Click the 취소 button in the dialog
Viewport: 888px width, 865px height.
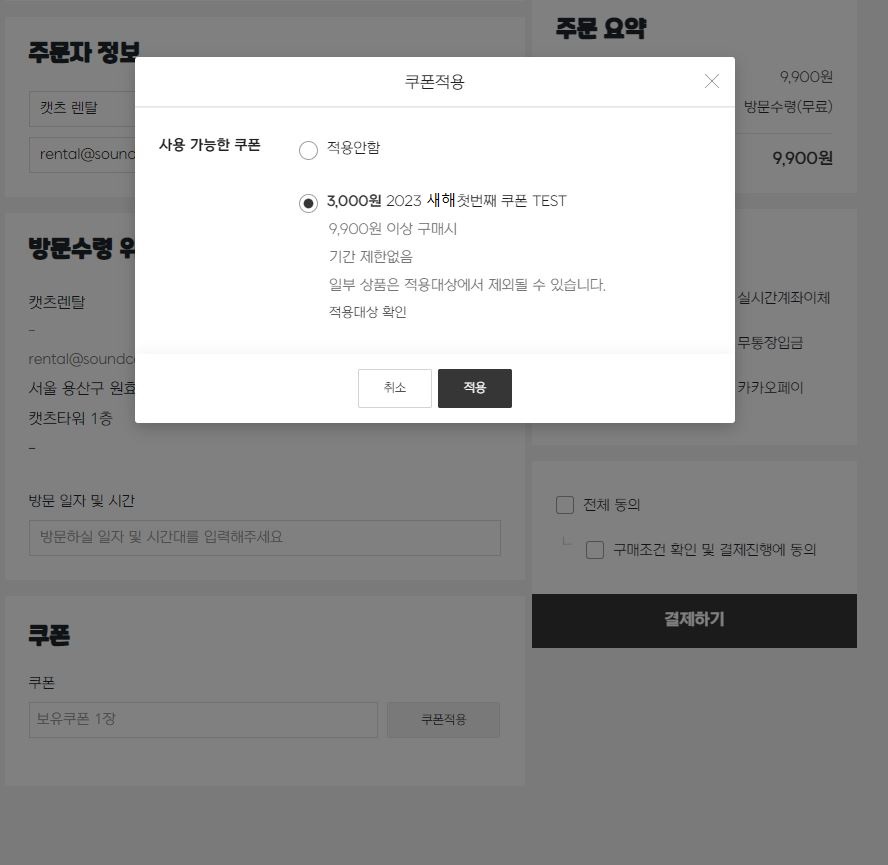[395, 388]
